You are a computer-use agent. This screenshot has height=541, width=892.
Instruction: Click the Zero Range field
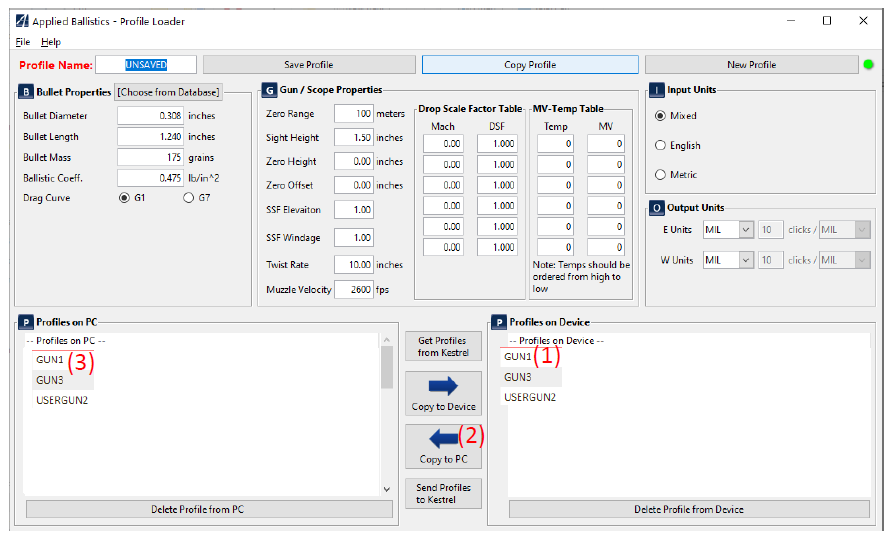point(354,114)
